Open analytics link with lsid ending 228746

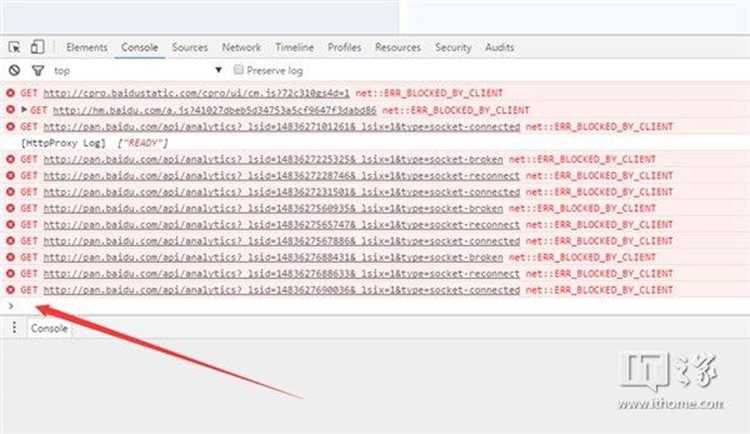(x=281, y=176)
